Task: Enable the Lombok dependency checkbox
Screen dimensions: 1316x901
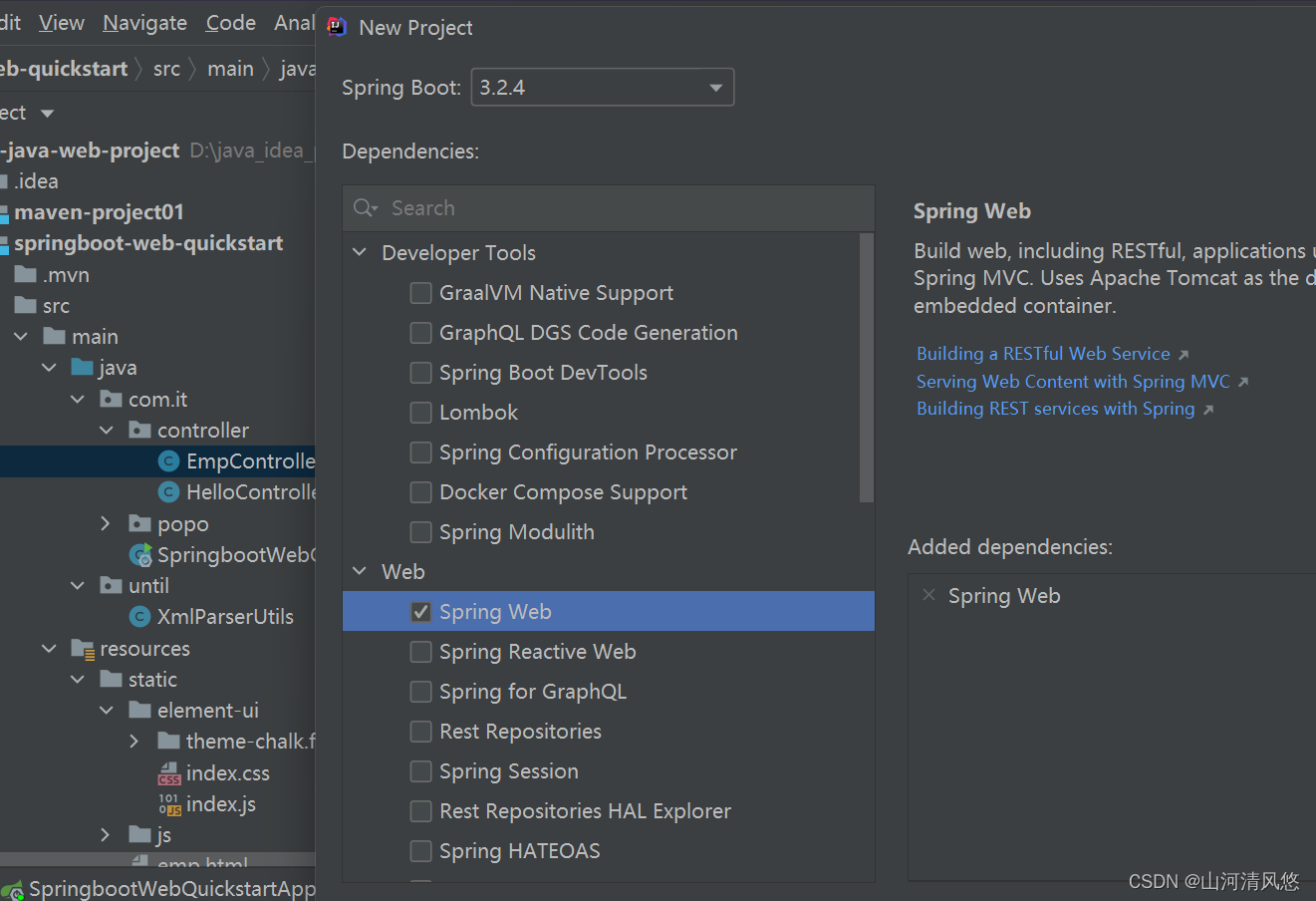Action: pos(421,413)
